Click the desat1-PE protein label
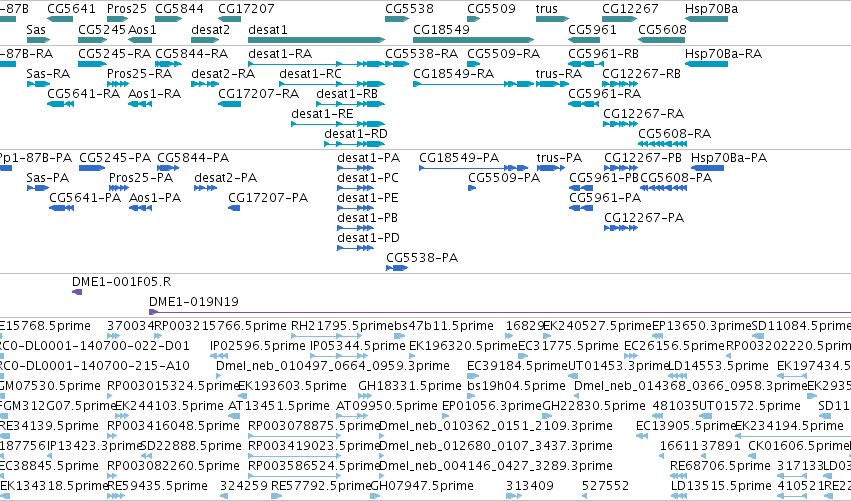This screenshot has height=501, width=851. click(x=367, y=198)
